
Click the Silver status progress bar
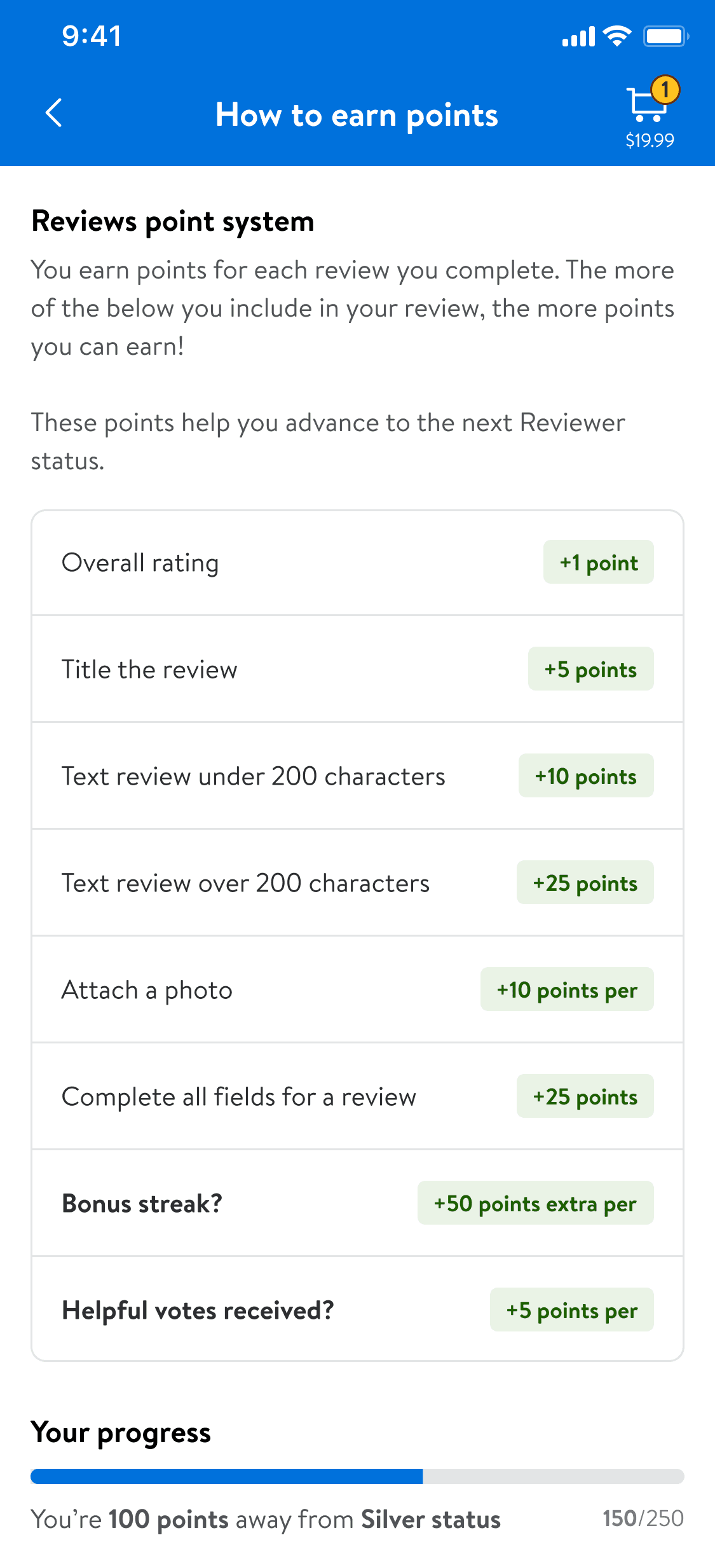357,1476
